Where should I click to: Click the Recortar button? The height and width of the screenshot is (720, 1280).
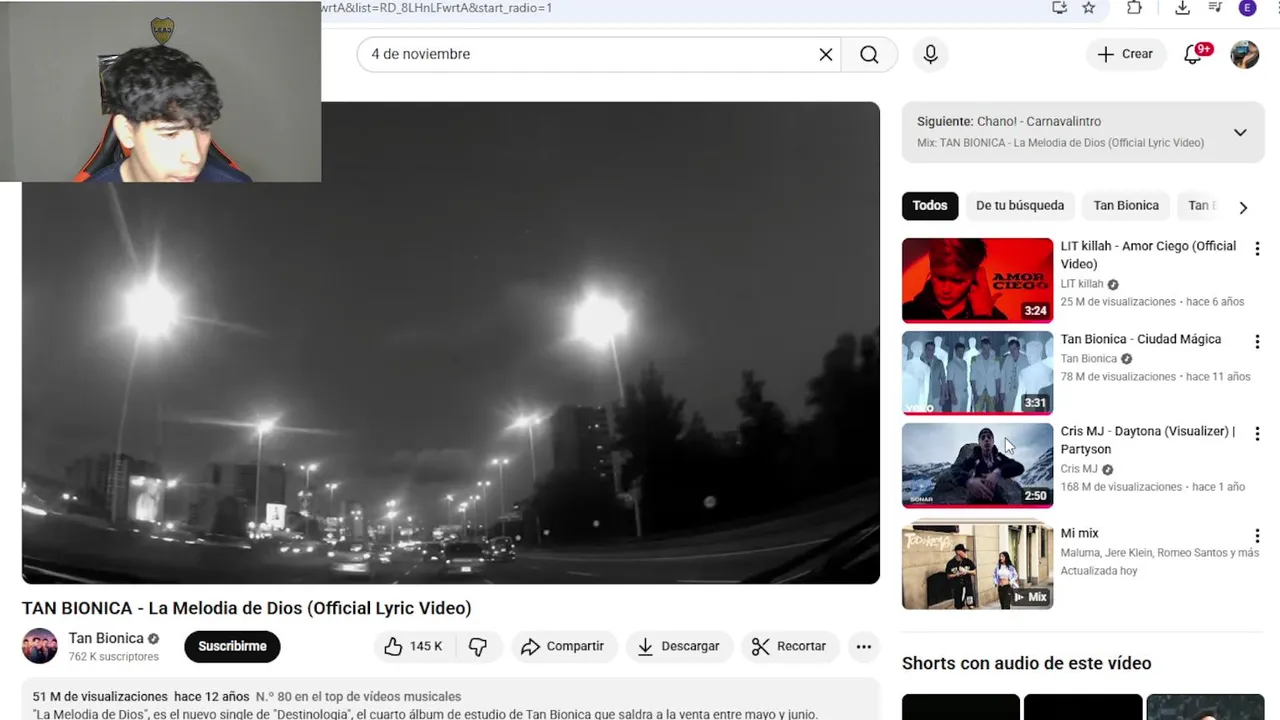790,646
